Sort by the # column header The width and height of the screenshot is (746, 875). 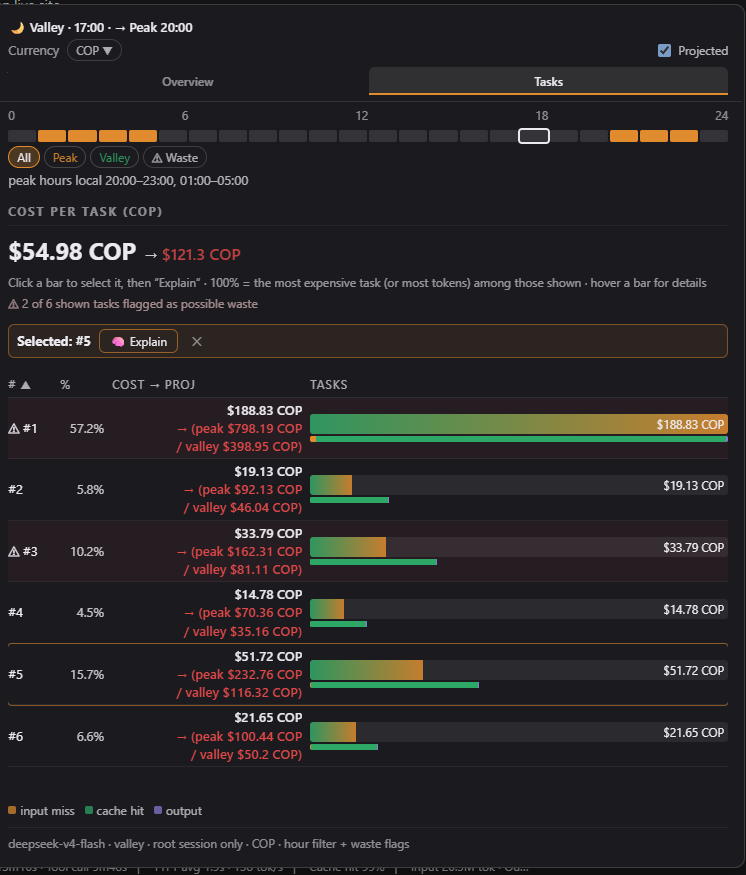click(x=19, y=384)
